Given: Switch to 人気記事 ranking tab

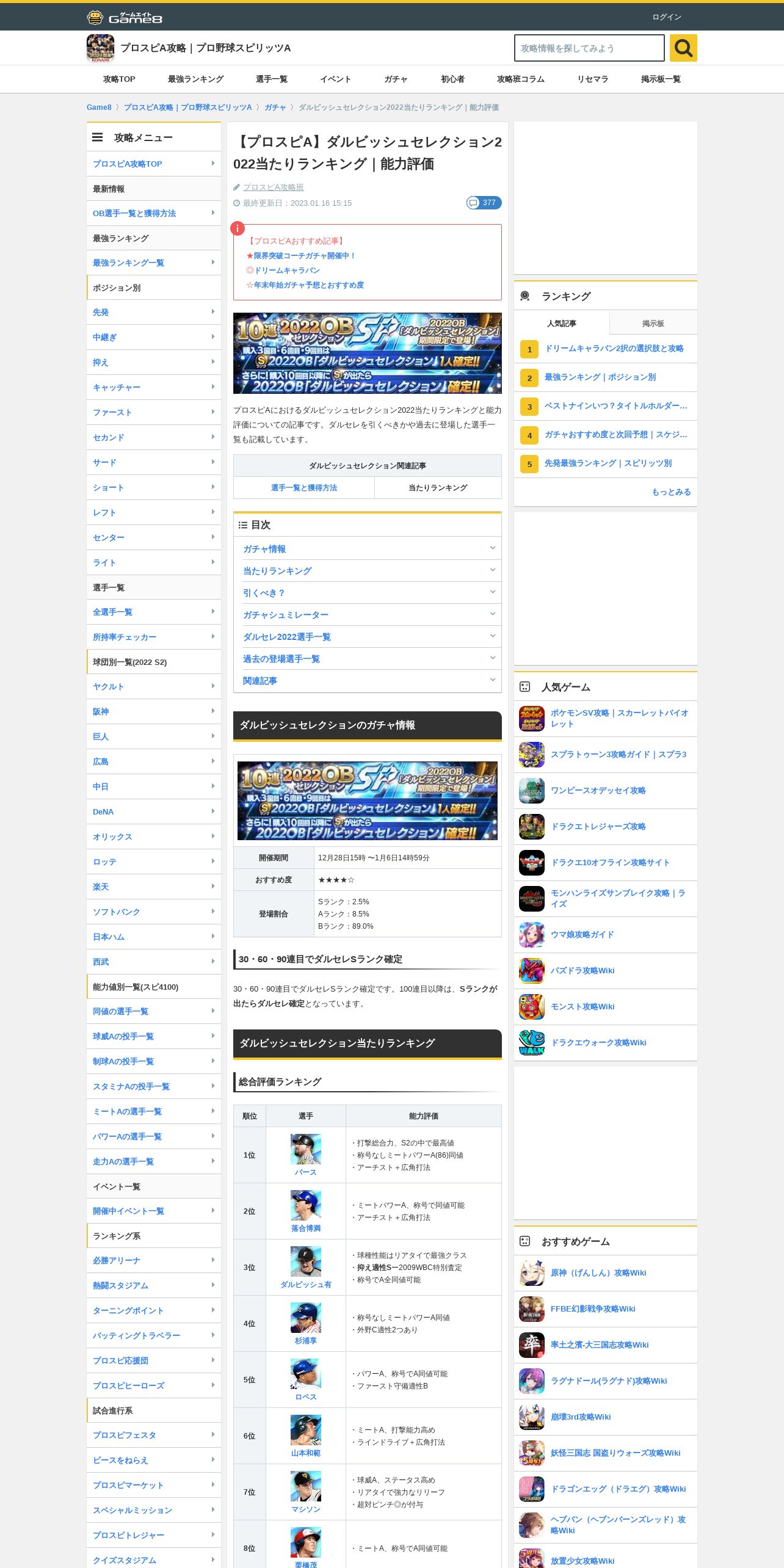Looking at the screenshot, I should click(x=562, y=323).
